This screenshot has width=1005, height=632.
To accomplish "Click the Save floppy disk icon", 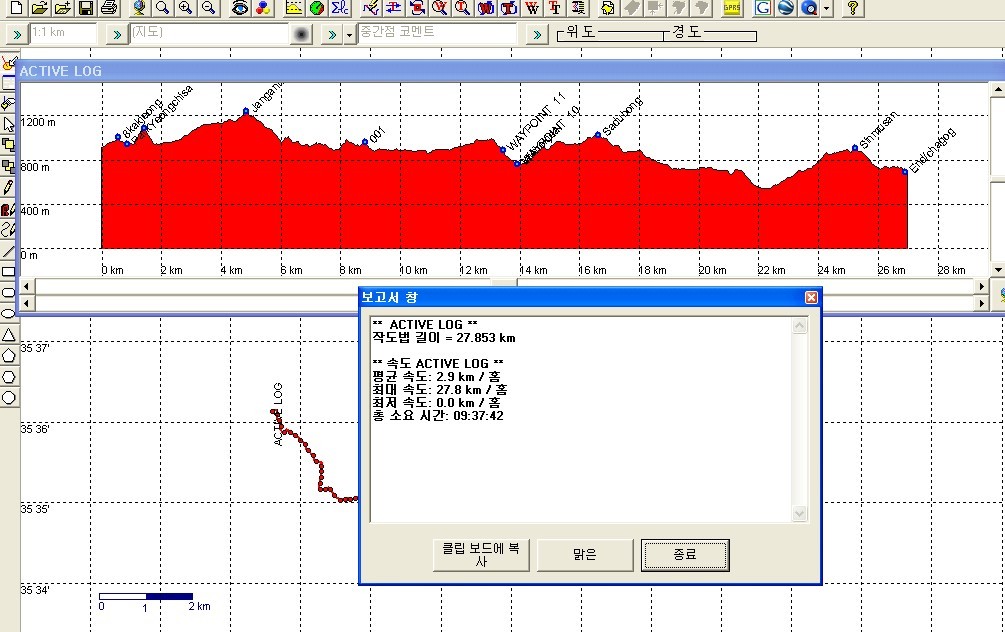I will tap(86, 8).
